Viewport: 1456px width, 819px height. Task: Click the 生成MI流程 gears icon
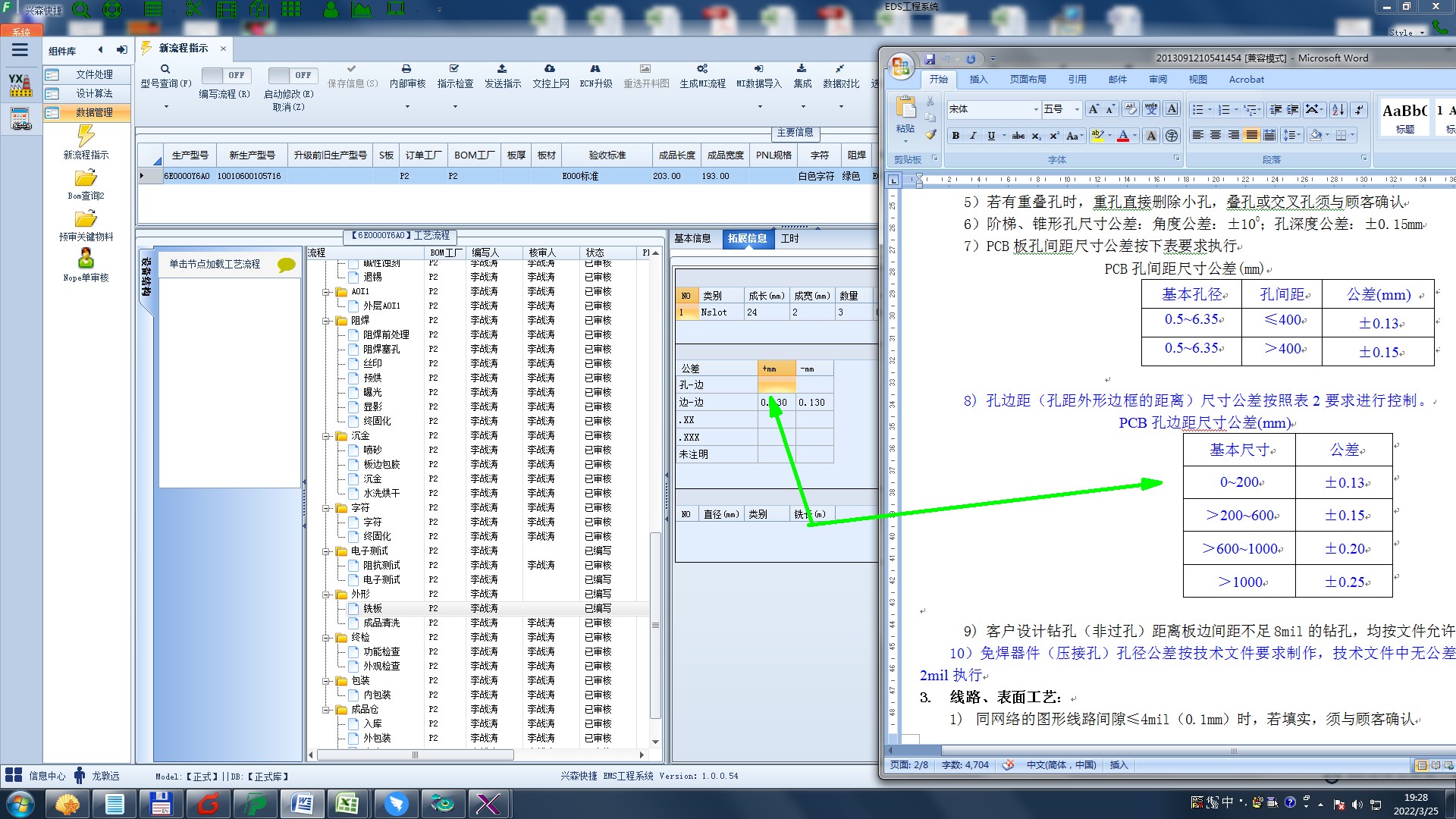pos(702,69)
